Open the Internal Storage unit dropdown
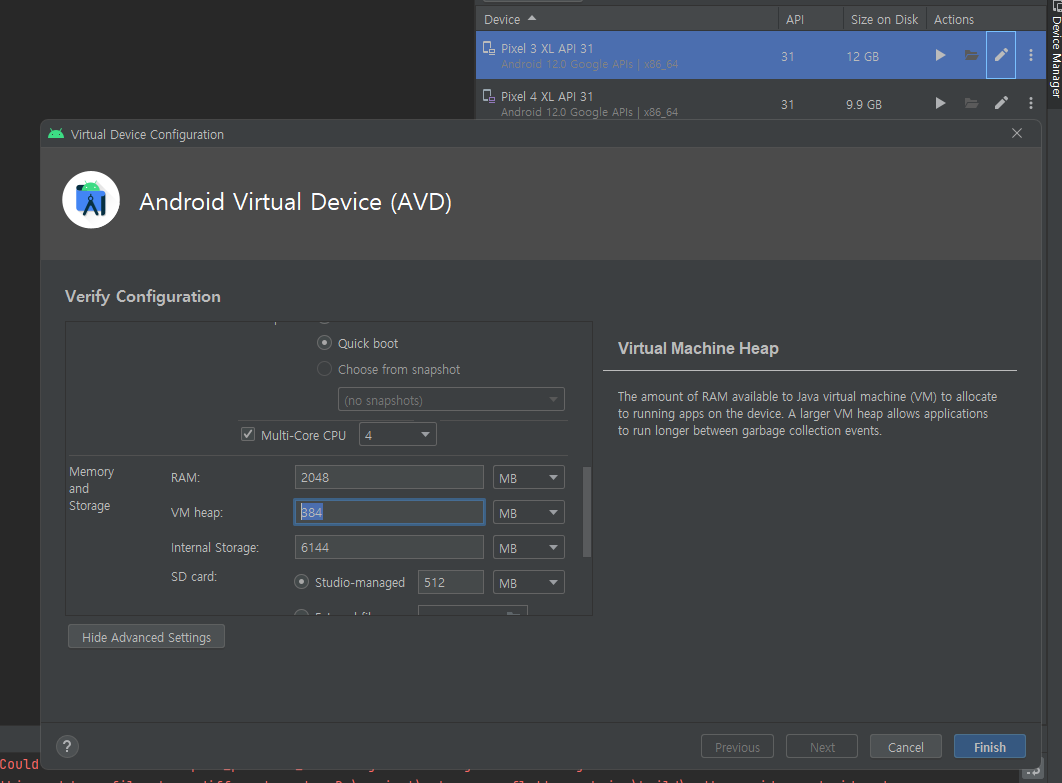The height and width of the screenshot is (783, 1062). [528, 547]
